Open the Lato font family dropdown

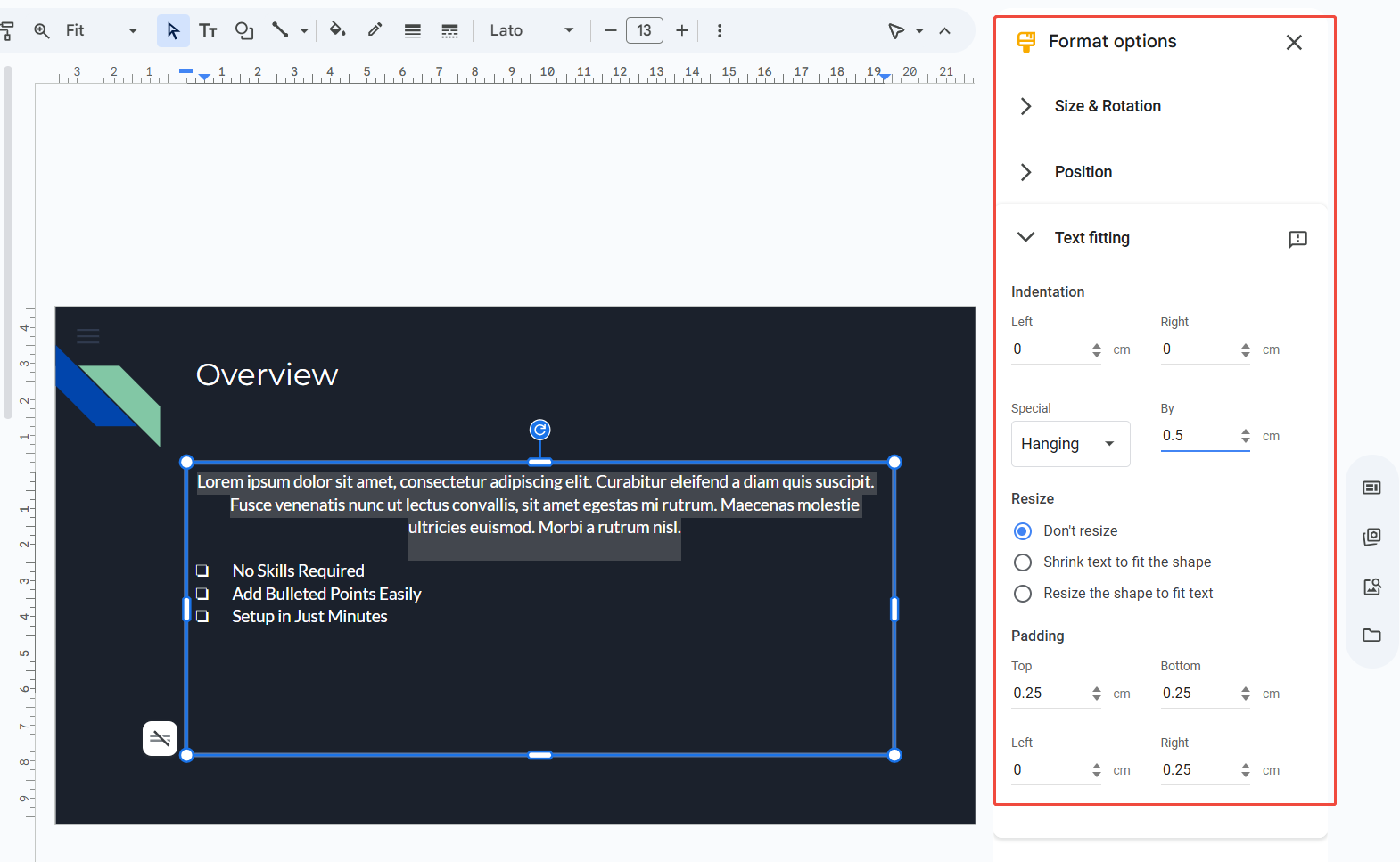pos(531,31)
